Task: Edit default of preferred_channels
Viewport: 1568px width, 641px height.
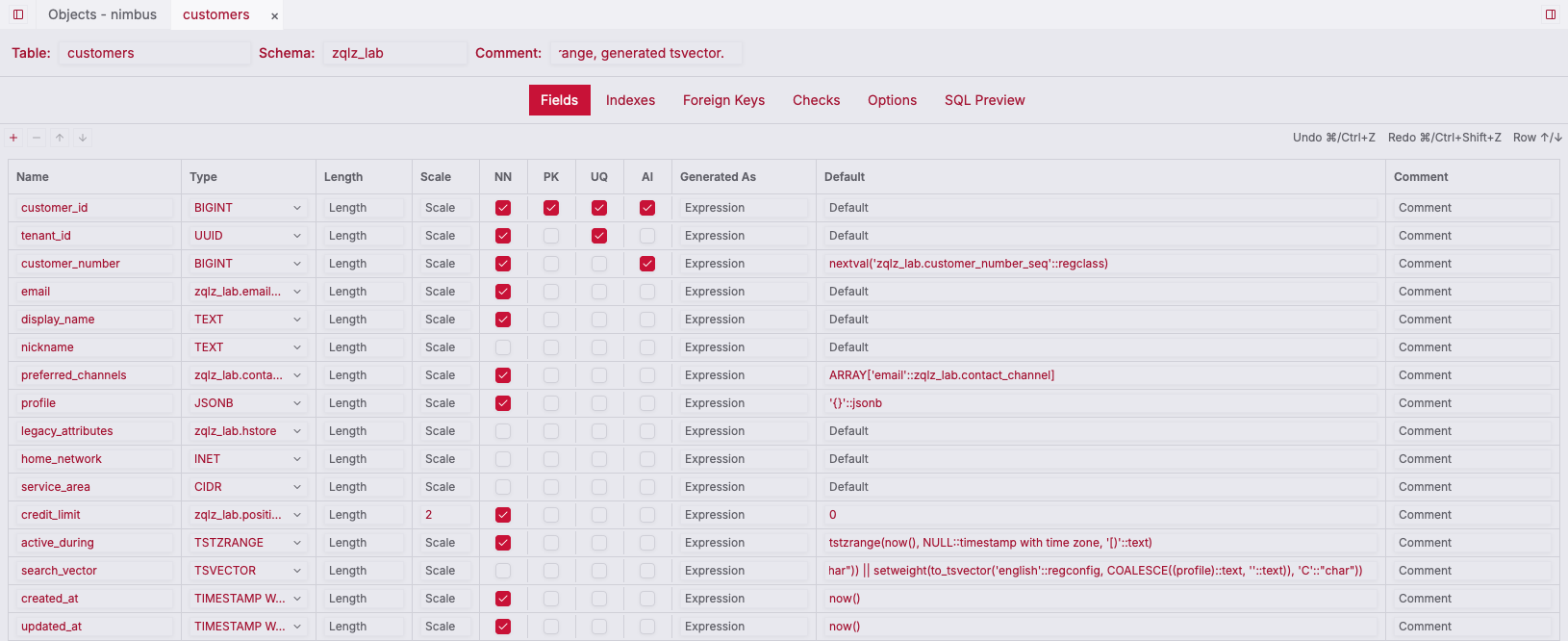Action: click(1100, 375)
